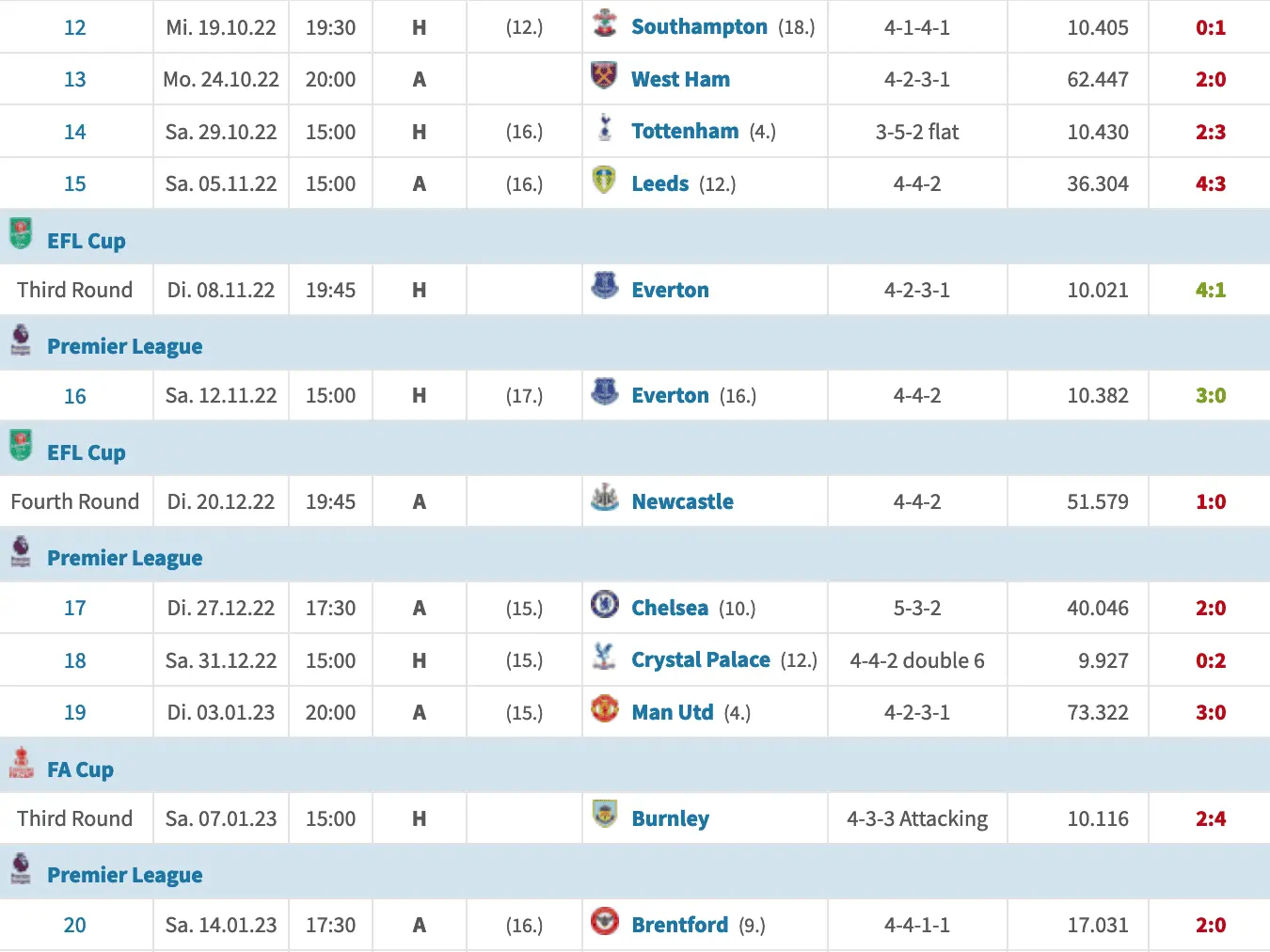Click the Man Utd crest icon
Image resolution: width=1270 pixels, height=952 pixels.
604,708
